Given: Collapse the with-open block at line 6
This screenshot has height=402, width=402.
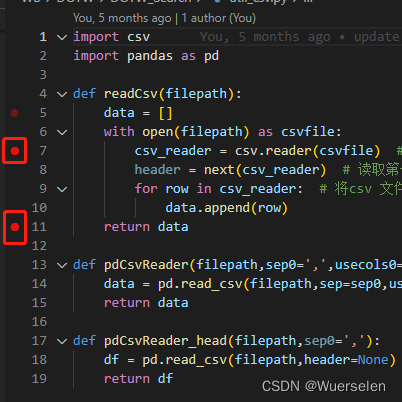Looking at the screenshot, I should 62,132.
